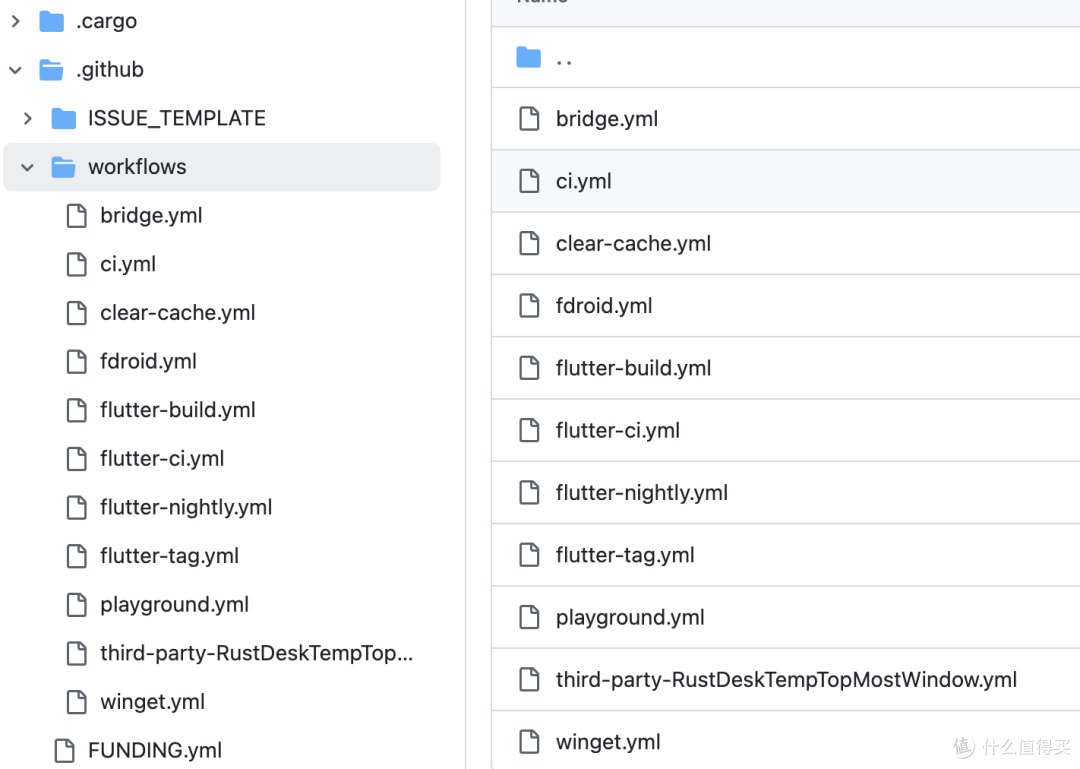The width and height of the screenshot is (1080, 769).
Task: Click the workflows folder icon
Action: point(62,167)
